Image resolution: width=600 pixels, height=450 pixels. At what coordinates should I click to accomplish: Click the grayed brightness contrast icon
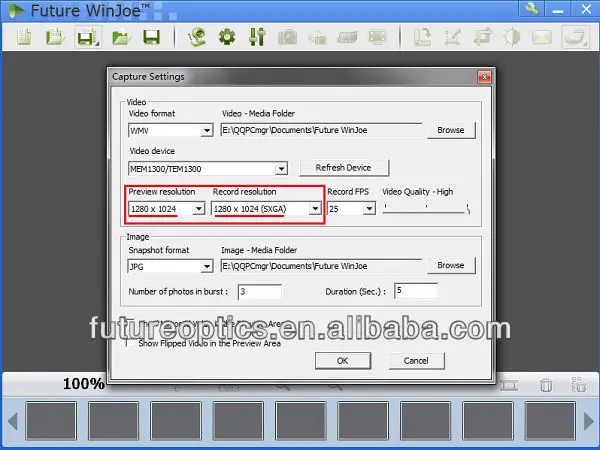pos(512,38)
